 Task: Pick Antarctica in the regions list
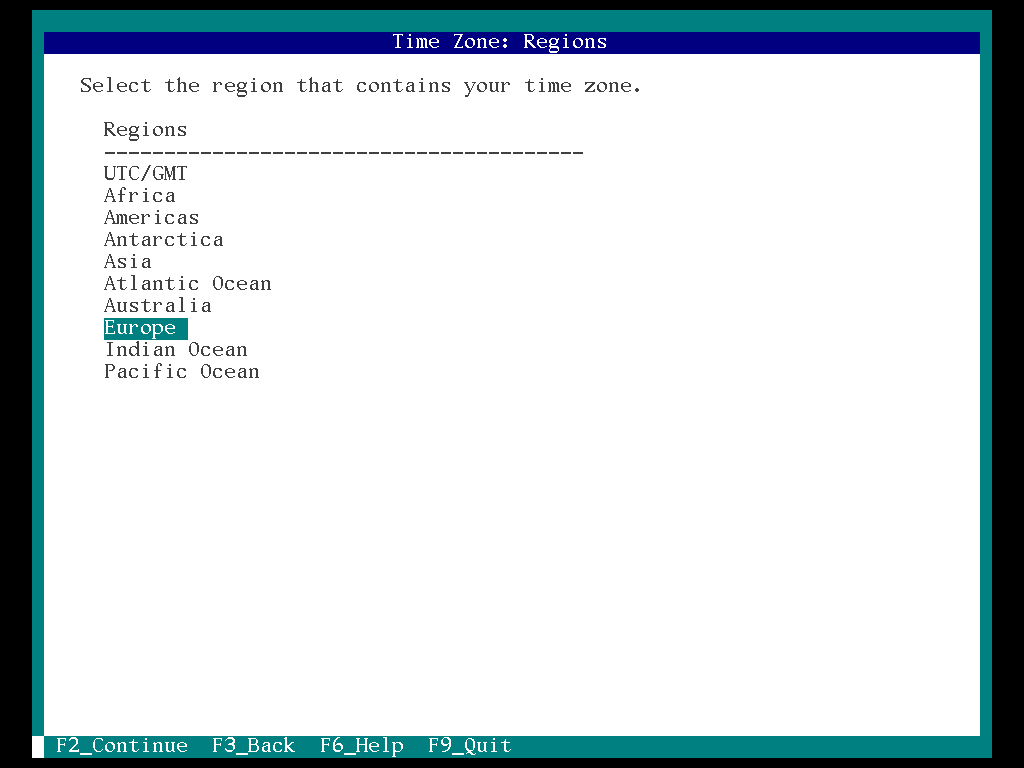pyautogui.click(x=163, y=240)
